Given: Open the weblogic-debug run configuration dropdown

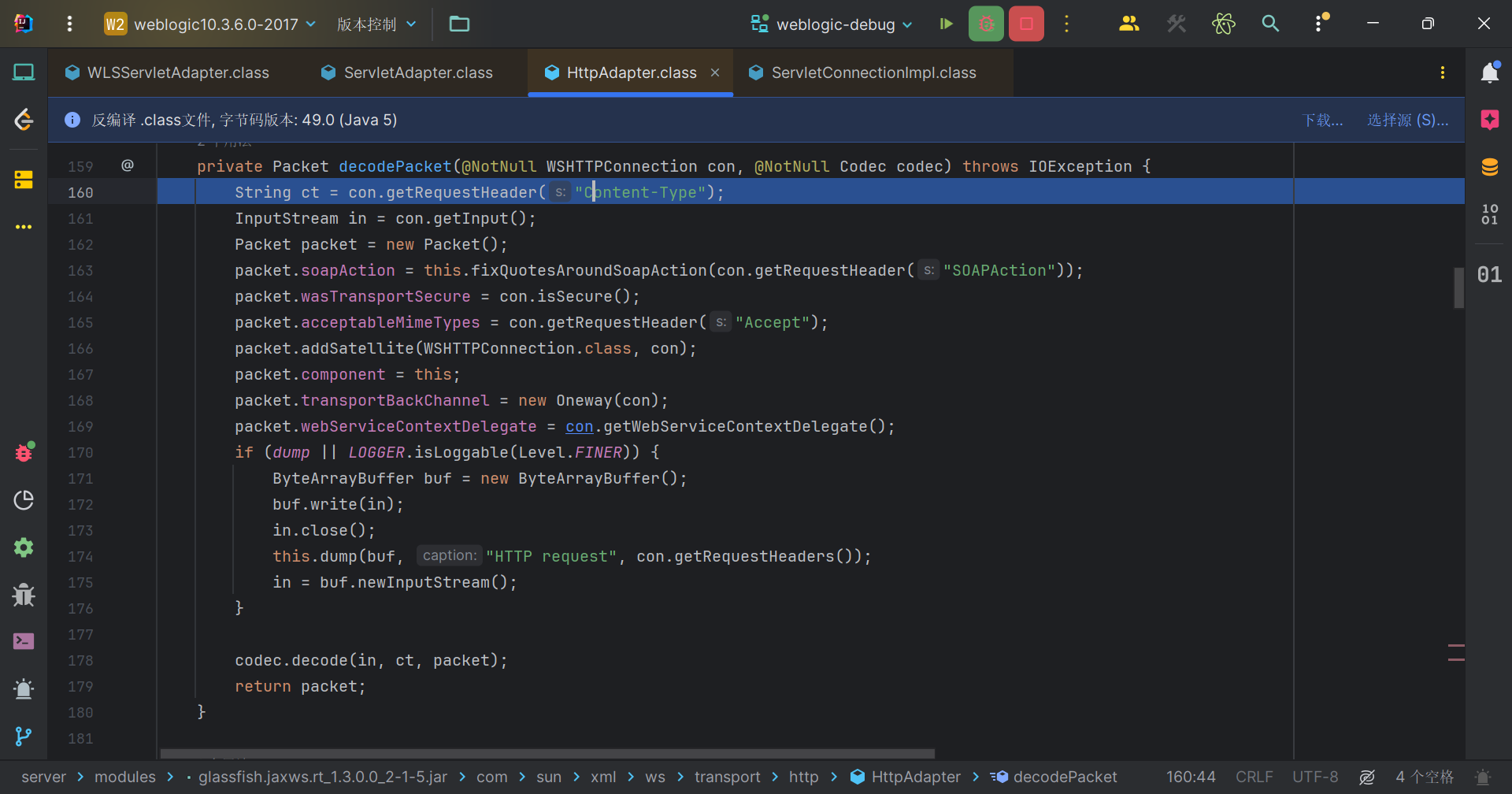Looking at the screenshot, I should coord(832,24).
